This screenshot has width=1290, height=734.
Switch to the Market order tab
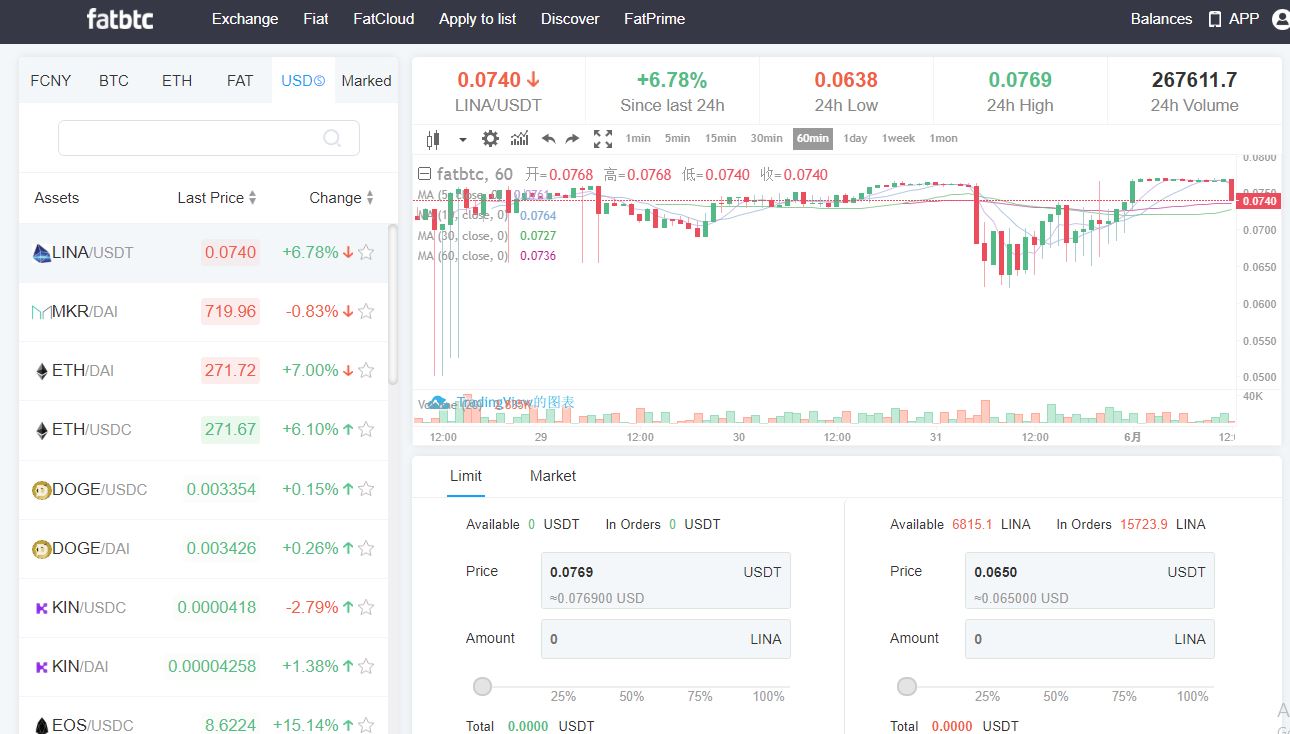point(552,476)
